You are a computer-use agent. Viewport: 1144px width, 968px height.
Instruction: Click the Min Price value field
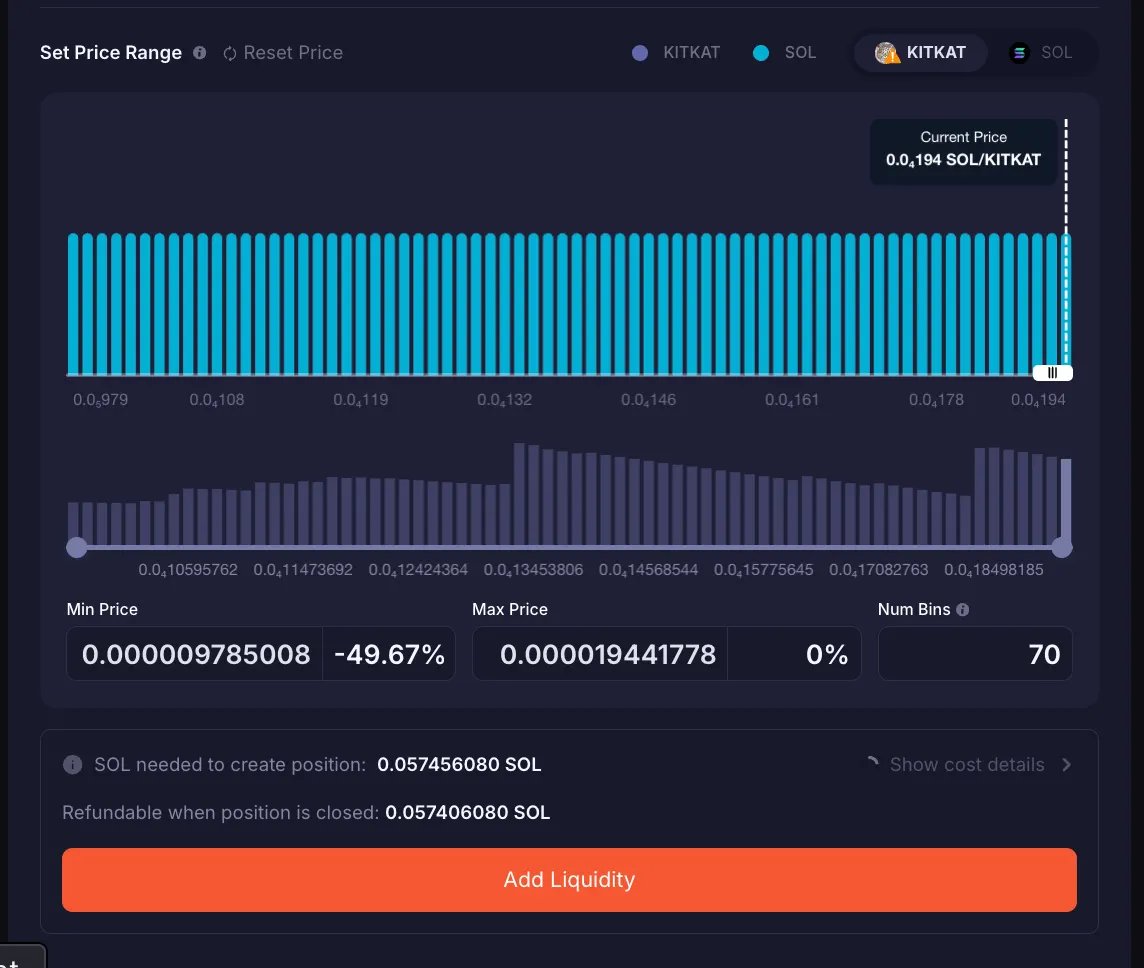point(195,654)
